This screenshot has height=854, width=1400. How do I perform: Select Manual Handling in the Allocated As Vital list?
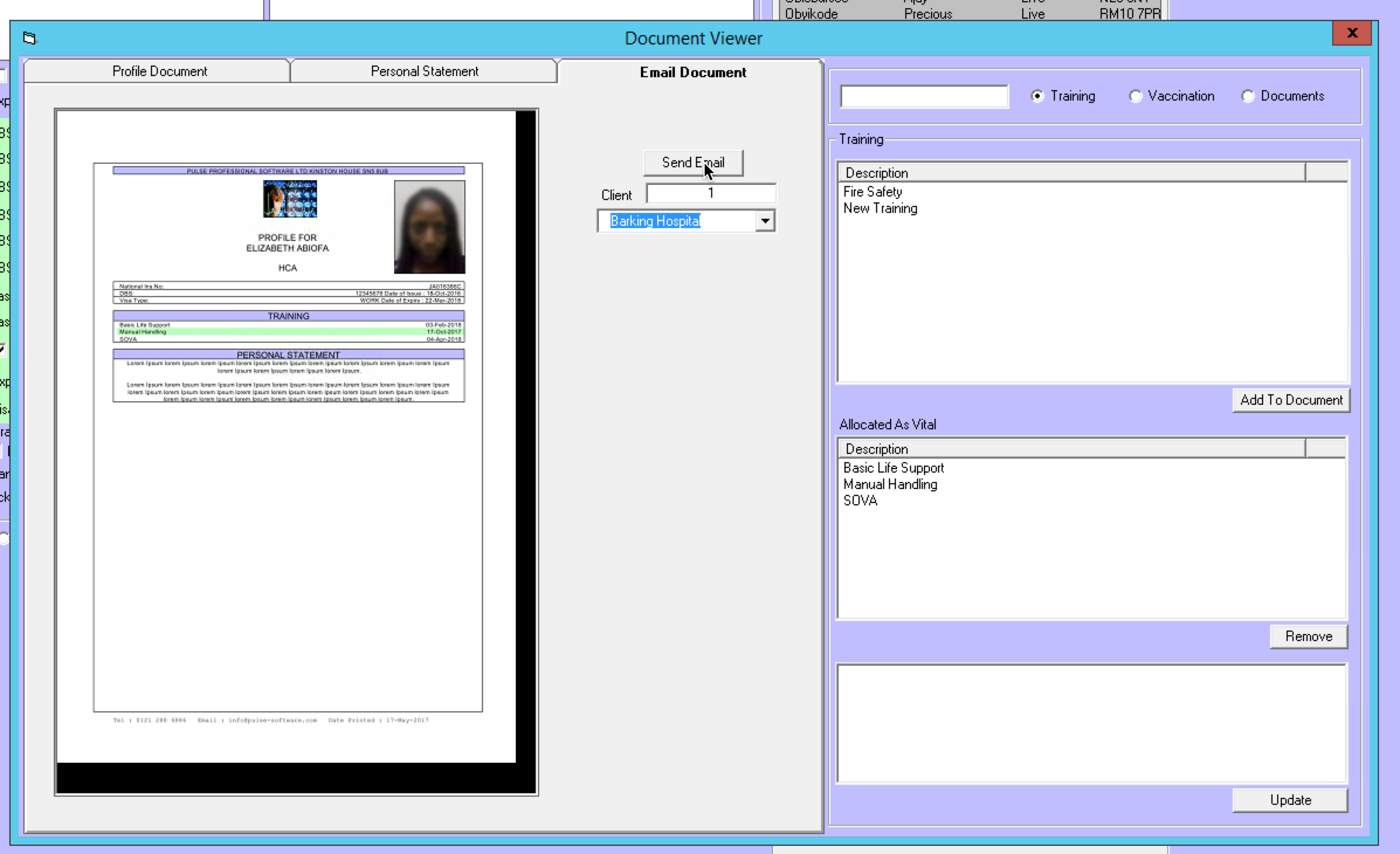click(890, 484)
